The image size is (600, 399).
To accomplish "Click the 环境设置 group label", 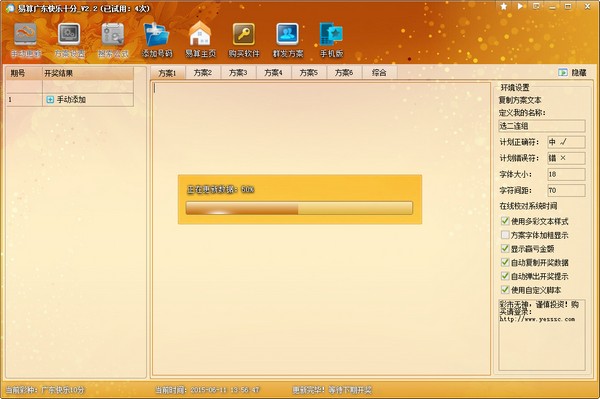I will tap(515, 87).
